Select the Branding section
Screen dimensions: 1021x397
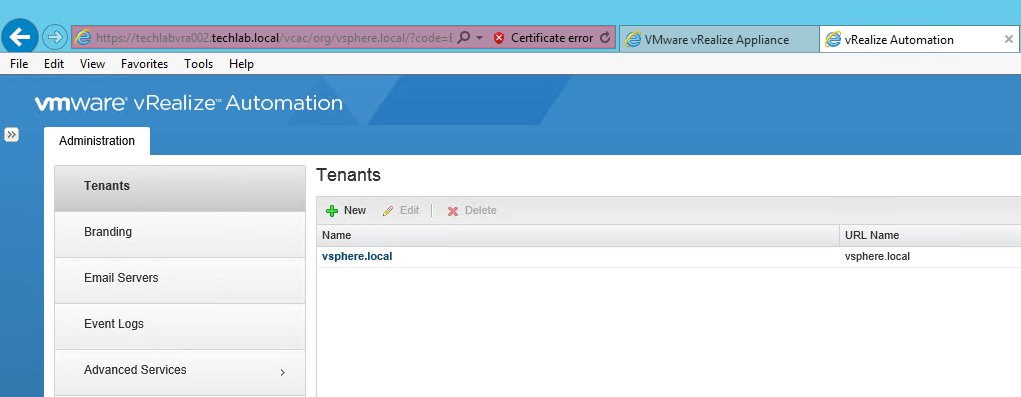[180, 232]
